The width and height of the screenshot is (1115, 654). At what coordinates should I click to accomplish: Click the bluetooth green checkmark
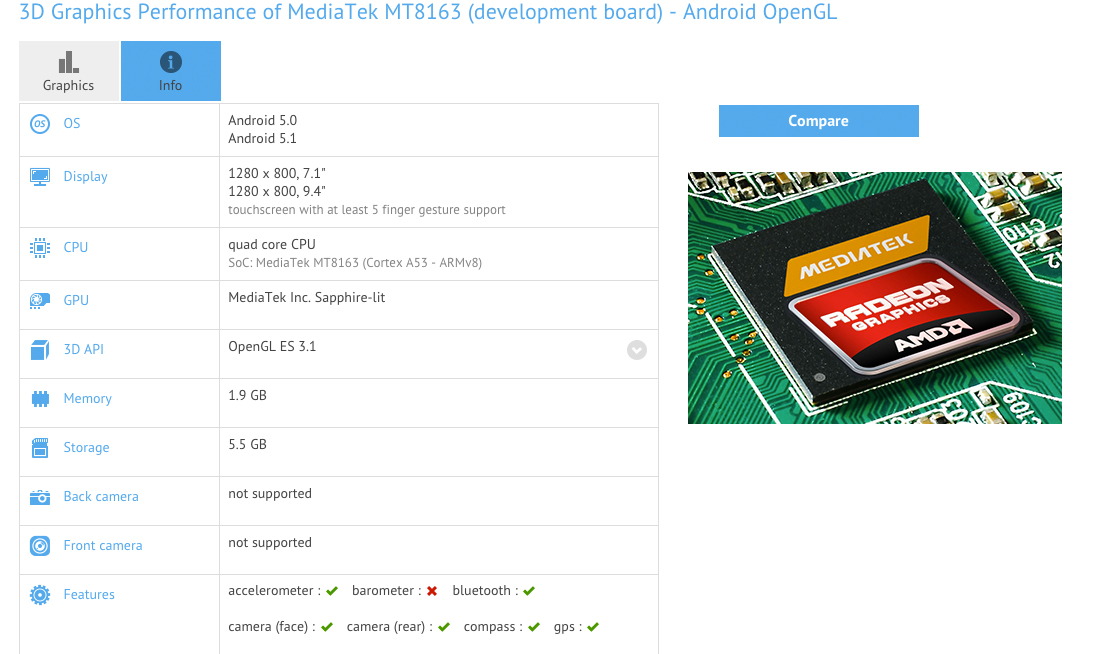pos(529,591)
